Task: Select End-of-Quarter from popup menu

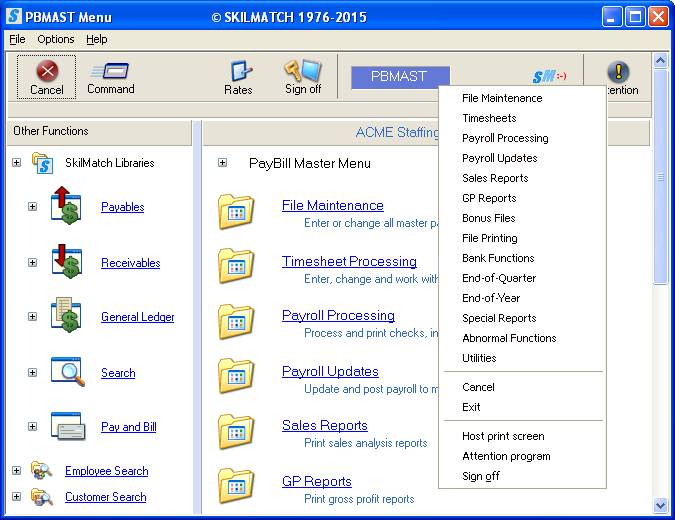Action: tap(522, 278)
